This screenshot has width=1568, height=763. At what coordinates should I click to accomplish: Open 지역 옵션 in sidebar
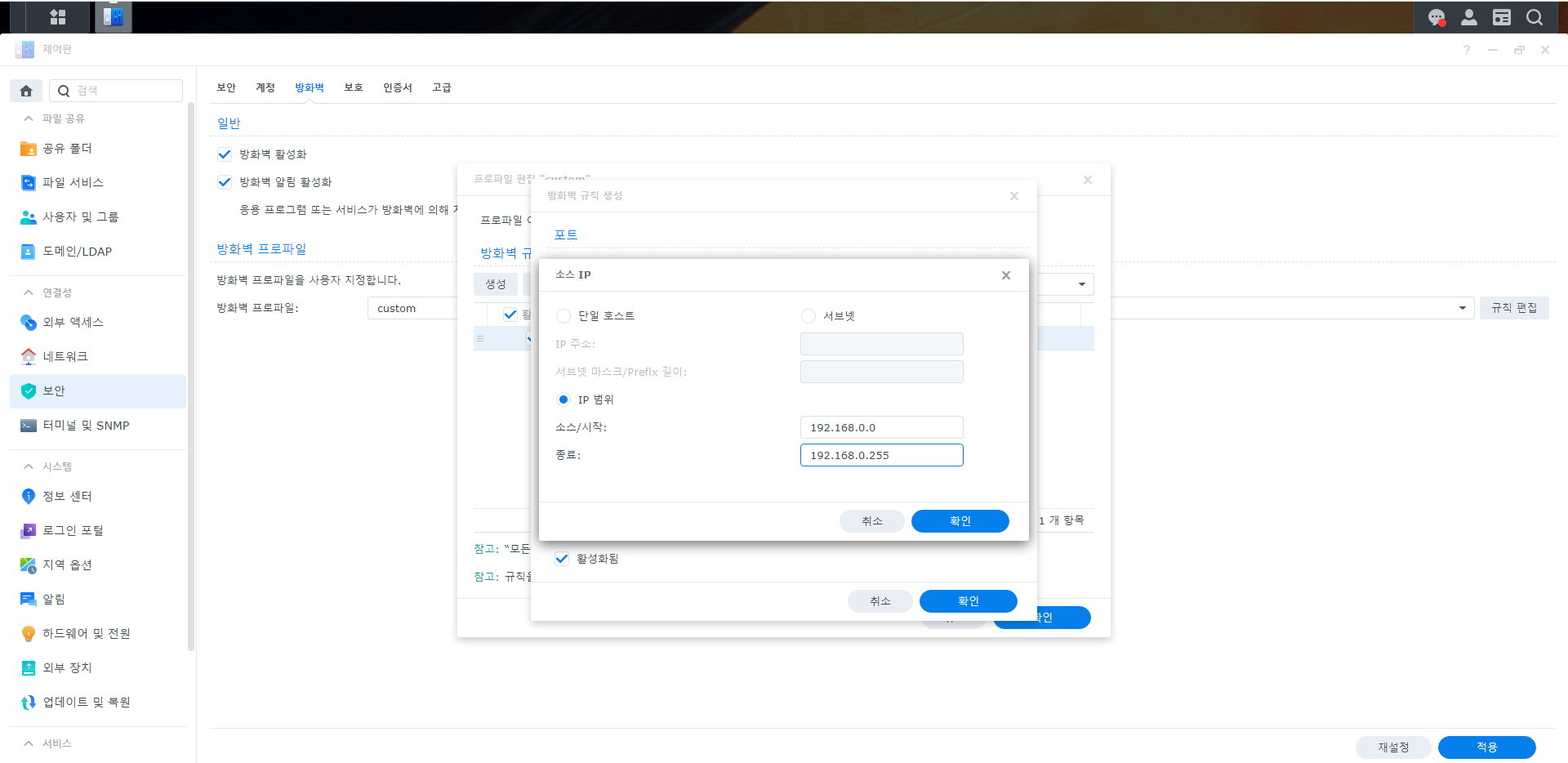click(x=98, y=565)
